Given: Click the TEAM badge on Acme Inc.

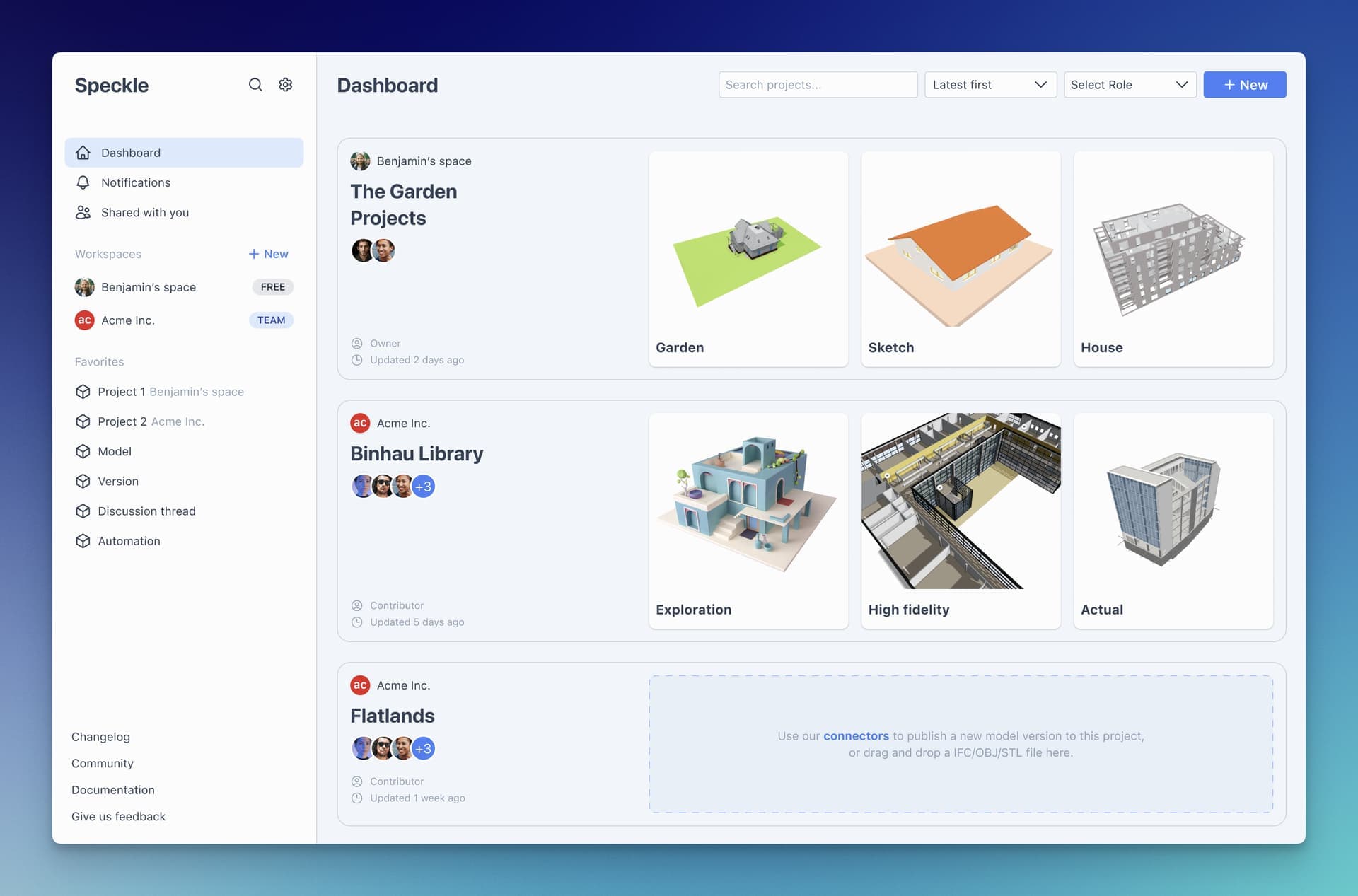Looking at the screenshot, I should click(271, 320).
